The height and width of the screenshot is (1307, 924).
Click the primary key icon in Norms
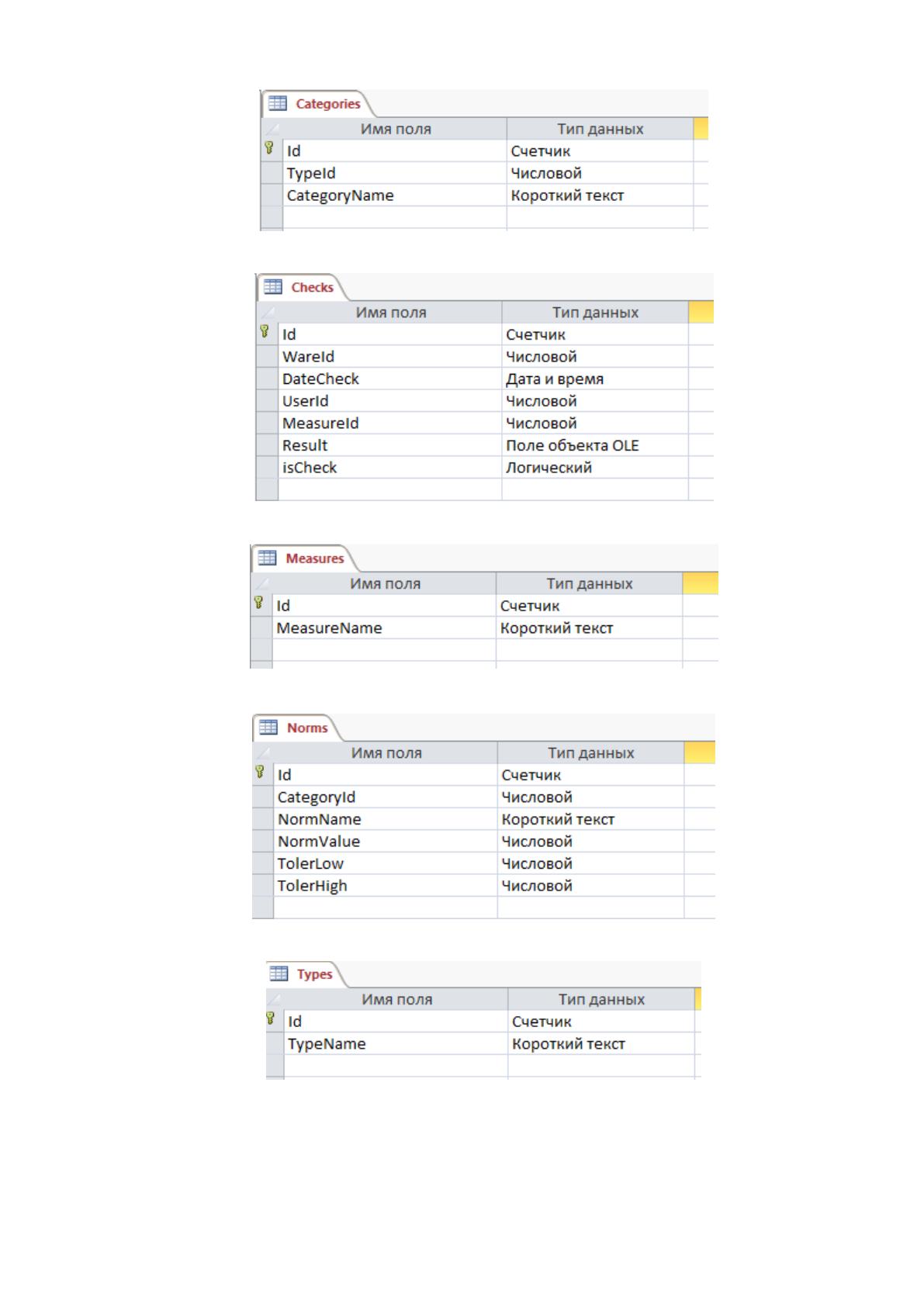click(260, 772)
